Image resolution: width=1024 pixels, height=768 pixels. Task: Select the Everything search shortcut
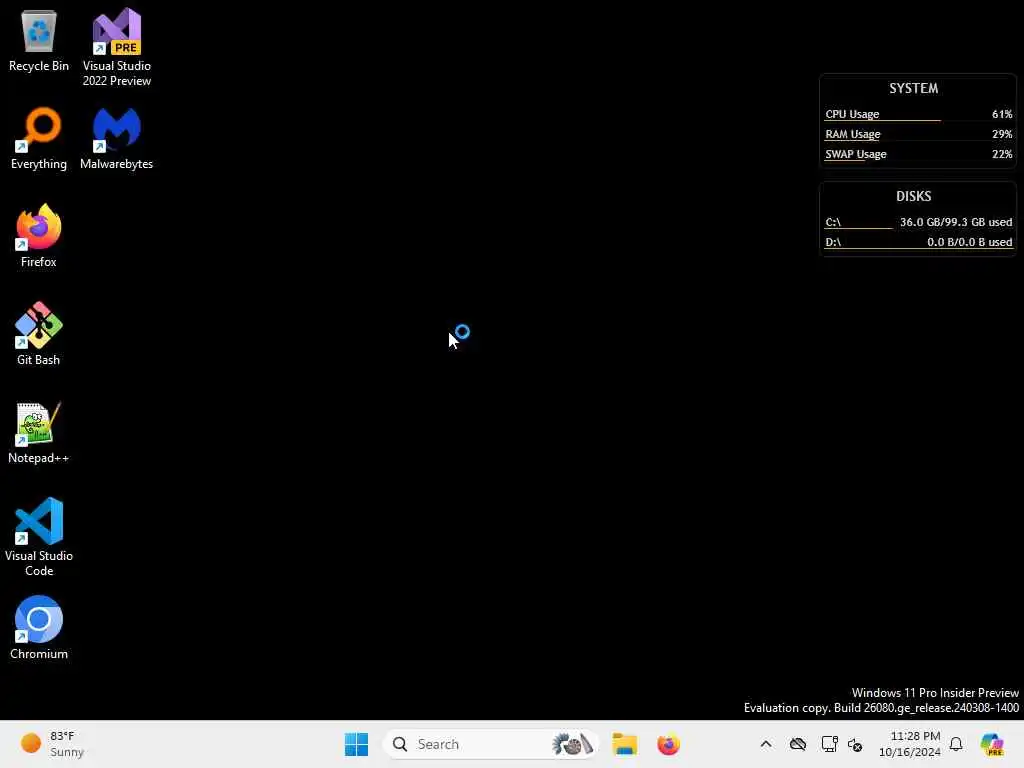(39, 138)
